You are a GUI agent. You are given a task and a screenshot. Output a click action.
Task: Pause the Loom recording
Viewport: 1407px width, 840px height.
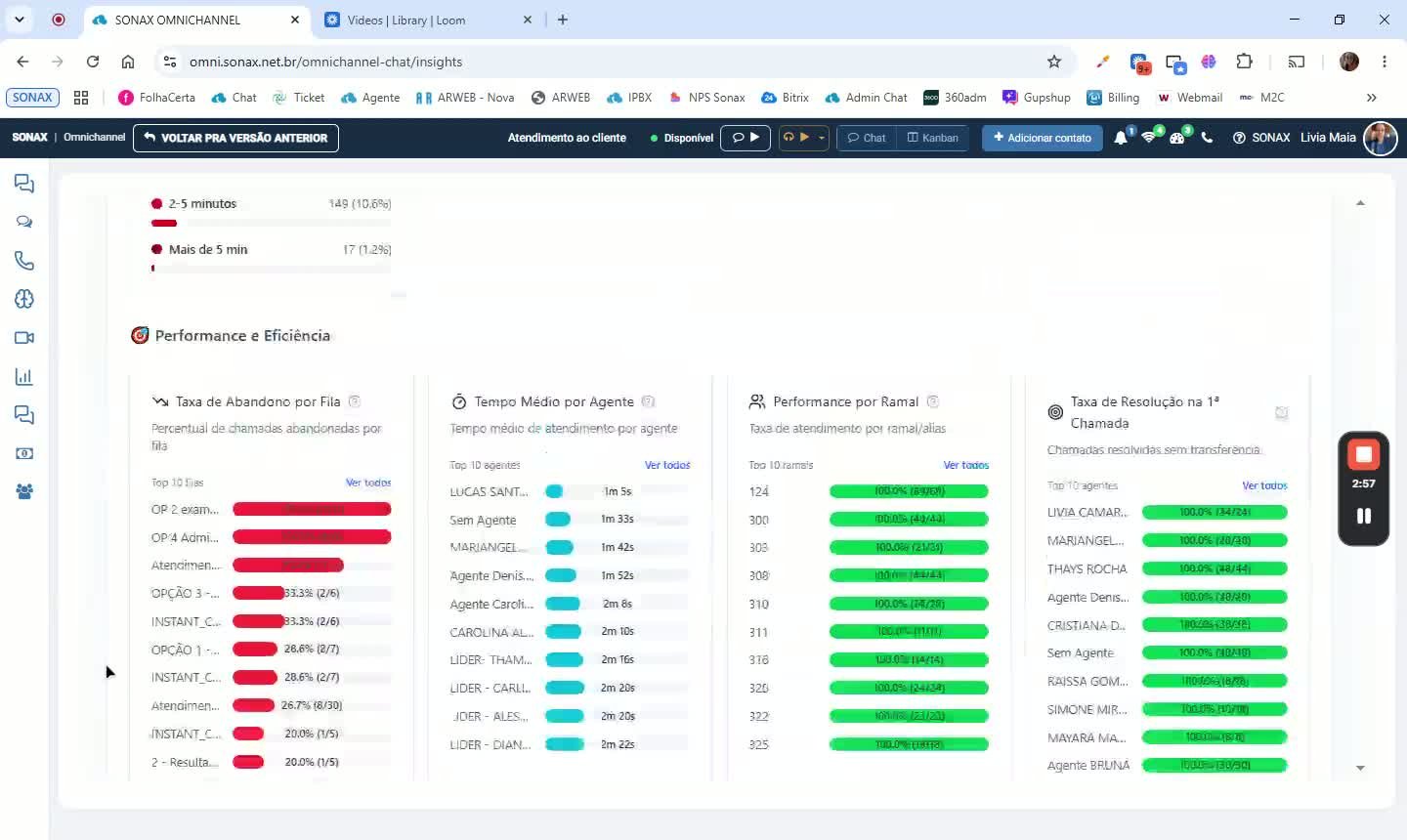point(1363,516)
